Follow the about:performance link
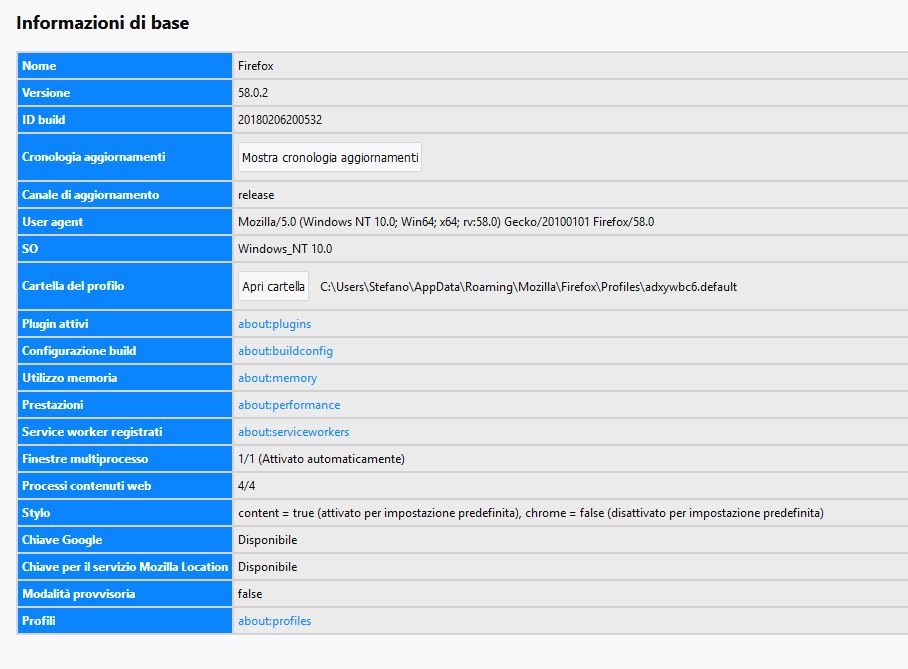 click(x=289, y=405)
